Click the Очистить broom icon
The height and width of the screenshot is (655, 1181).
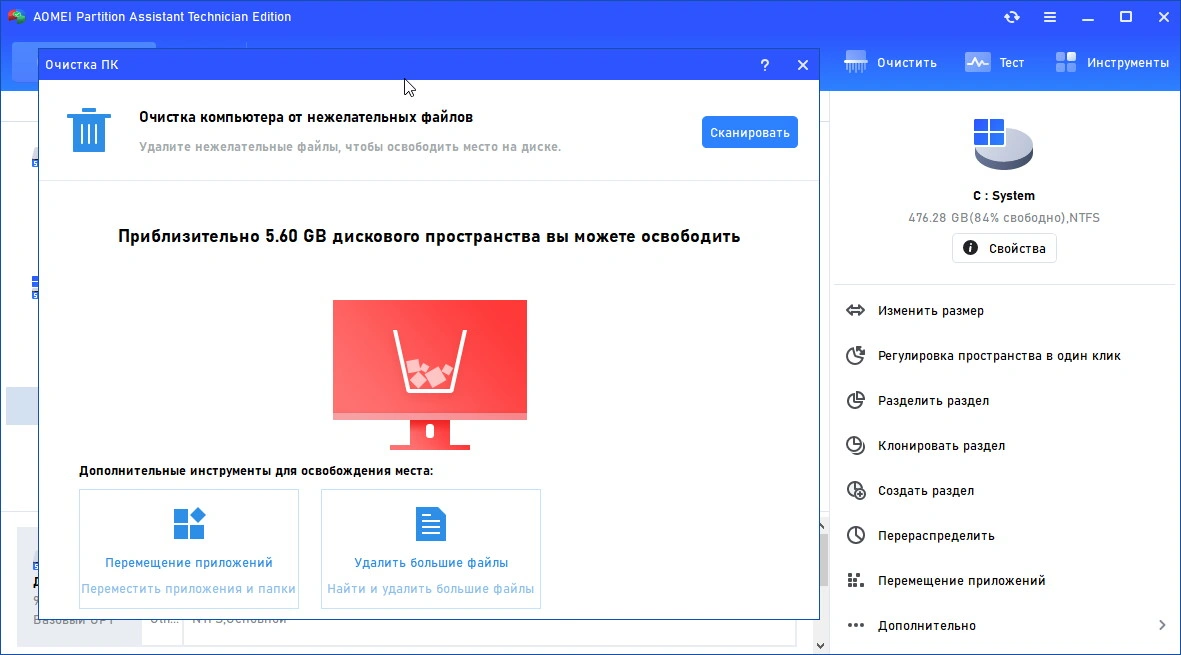coord(856,62)
